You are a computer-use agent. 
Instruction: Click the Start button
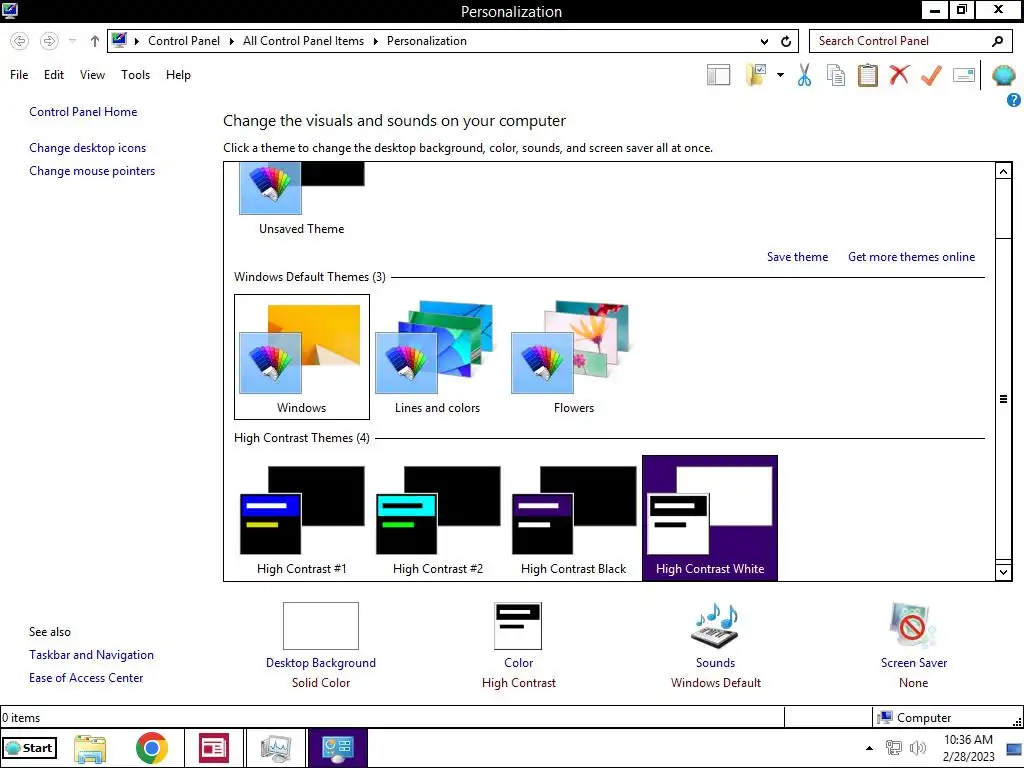[x=29, y=748]
